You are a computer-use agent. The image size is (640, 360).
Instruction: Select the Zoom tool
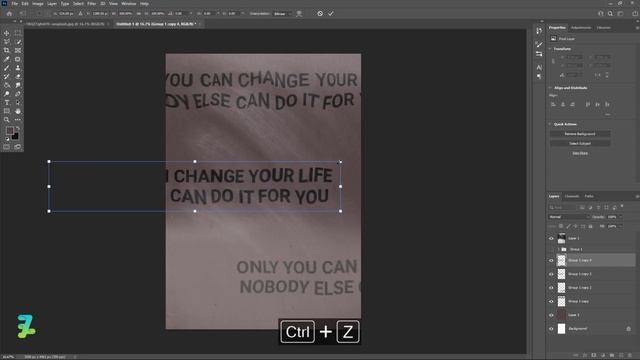pos(7,120)
